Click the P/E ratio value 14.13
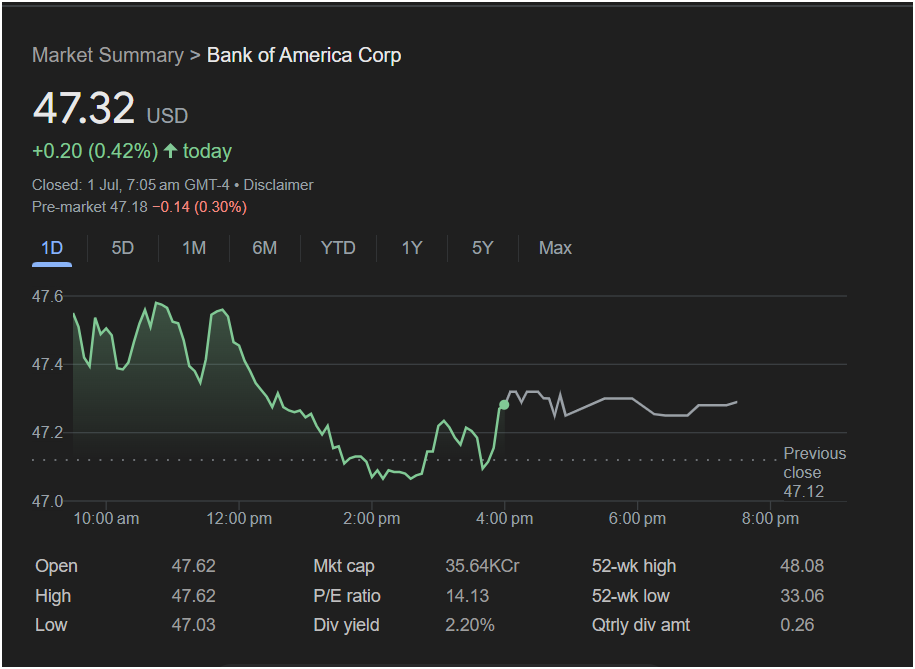 467,596
